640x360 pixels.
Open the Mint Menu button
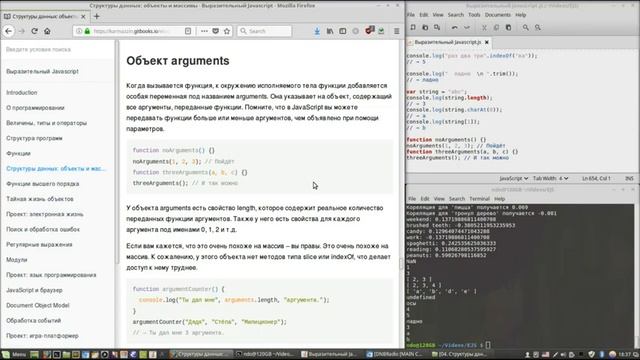pos(14,354)
